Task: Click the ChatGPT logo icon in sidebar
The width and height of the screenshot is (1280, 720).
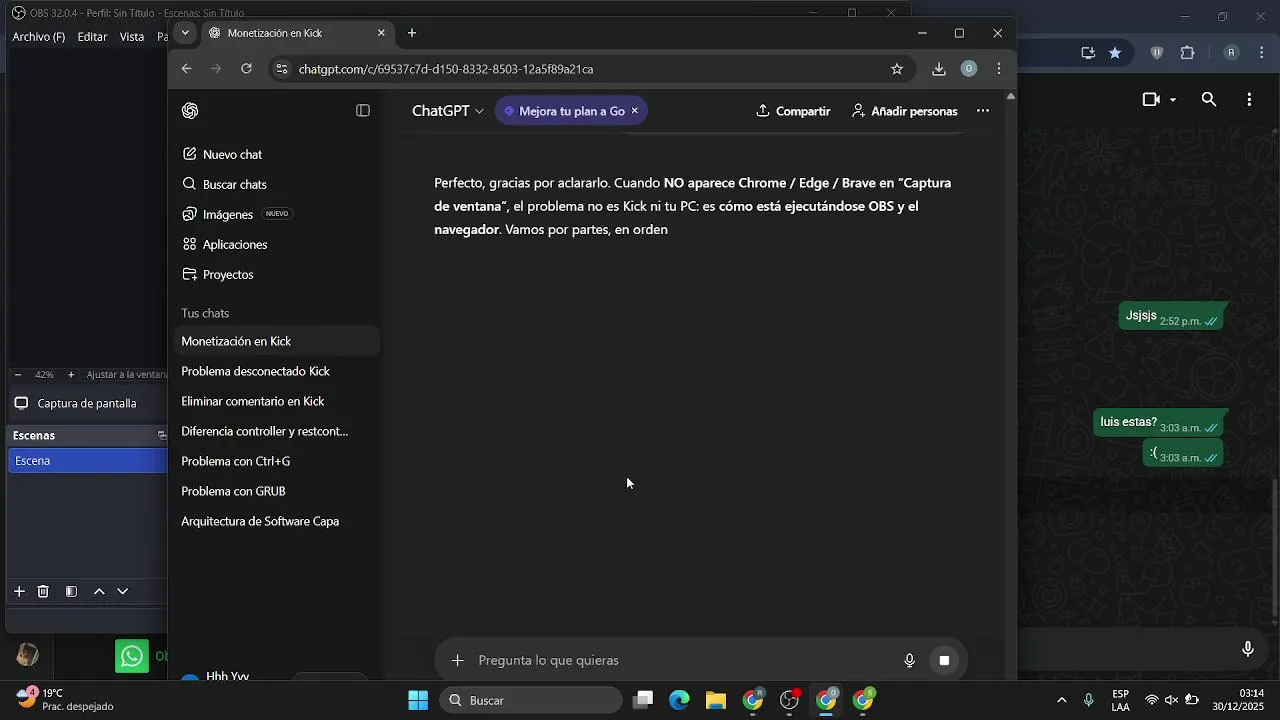Action: [x=190, y=111]
